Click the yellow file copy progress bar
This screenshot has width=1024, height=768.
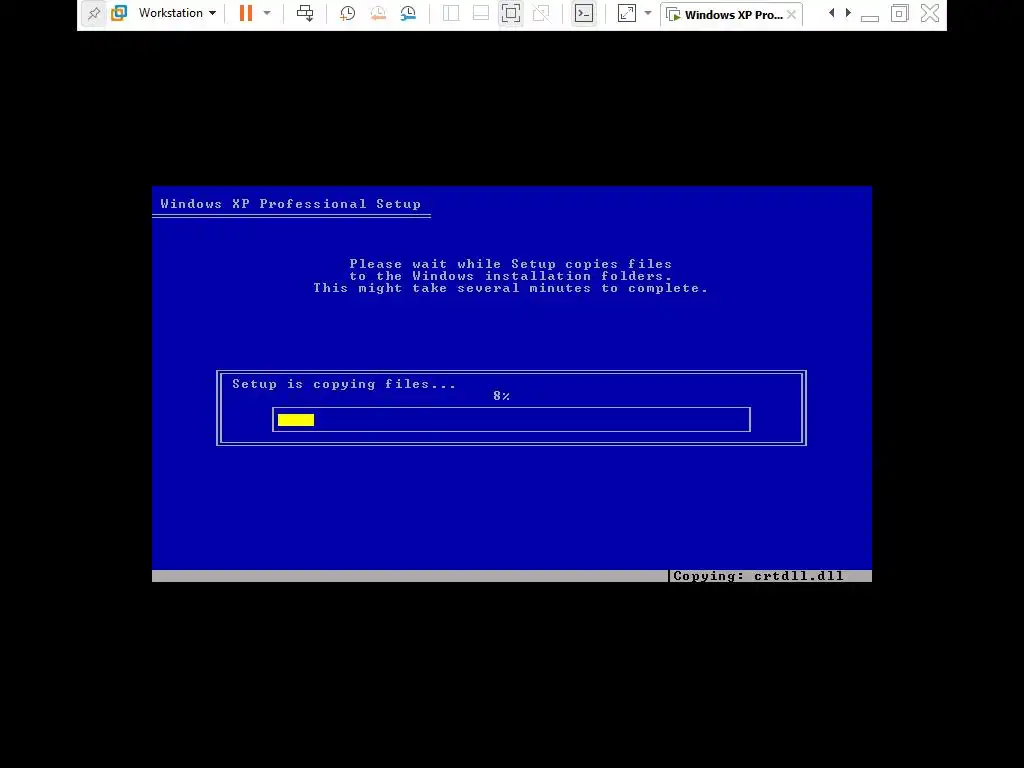click(x=296, y=420)
